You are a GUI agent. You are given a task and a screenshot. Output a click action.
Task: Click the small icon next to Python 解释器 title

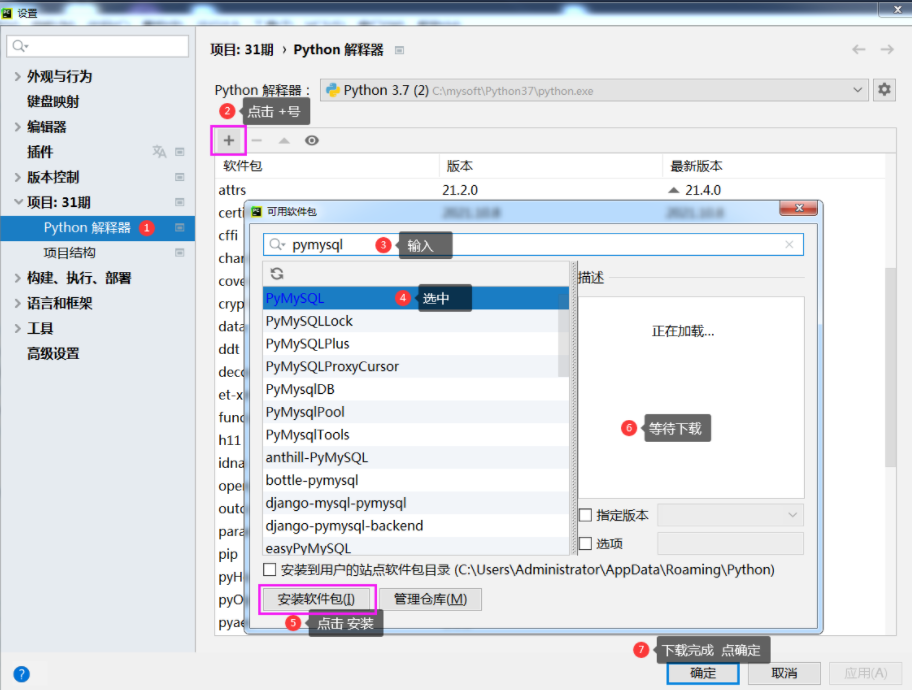pos(400,50)
